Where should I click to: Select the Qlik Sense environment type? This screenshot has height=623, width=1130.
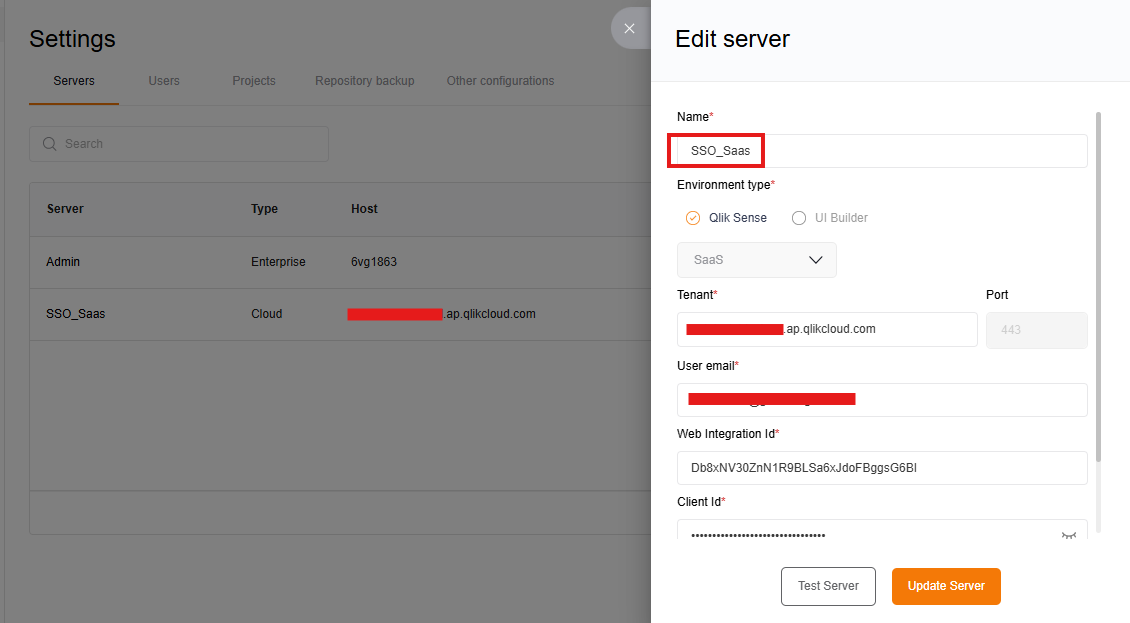pyautogui.click(x=693, y=217)
